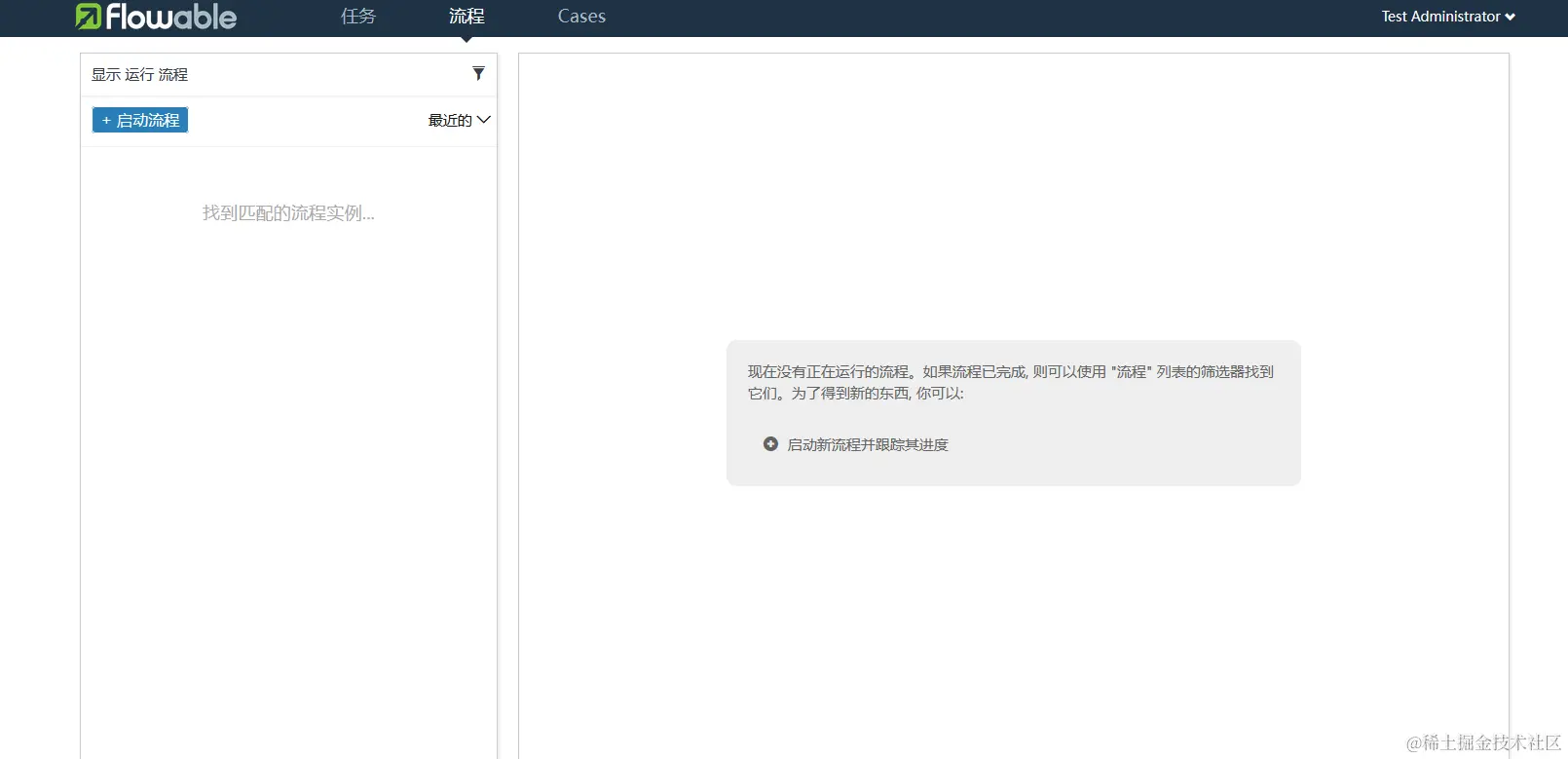The width and height of the screenshot is (1568, 759).
Task: Switch to the 任务 tab
Action: [358, 17]
